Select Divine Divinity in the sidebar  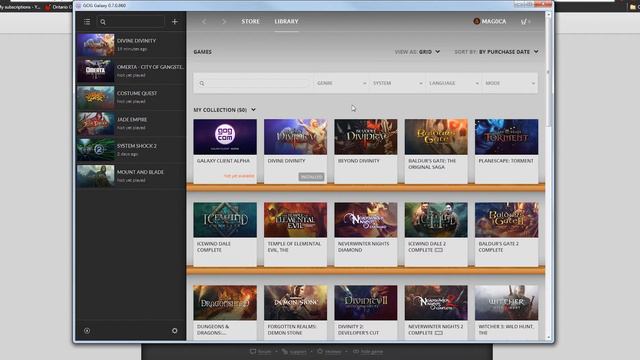tap(131, 44)
